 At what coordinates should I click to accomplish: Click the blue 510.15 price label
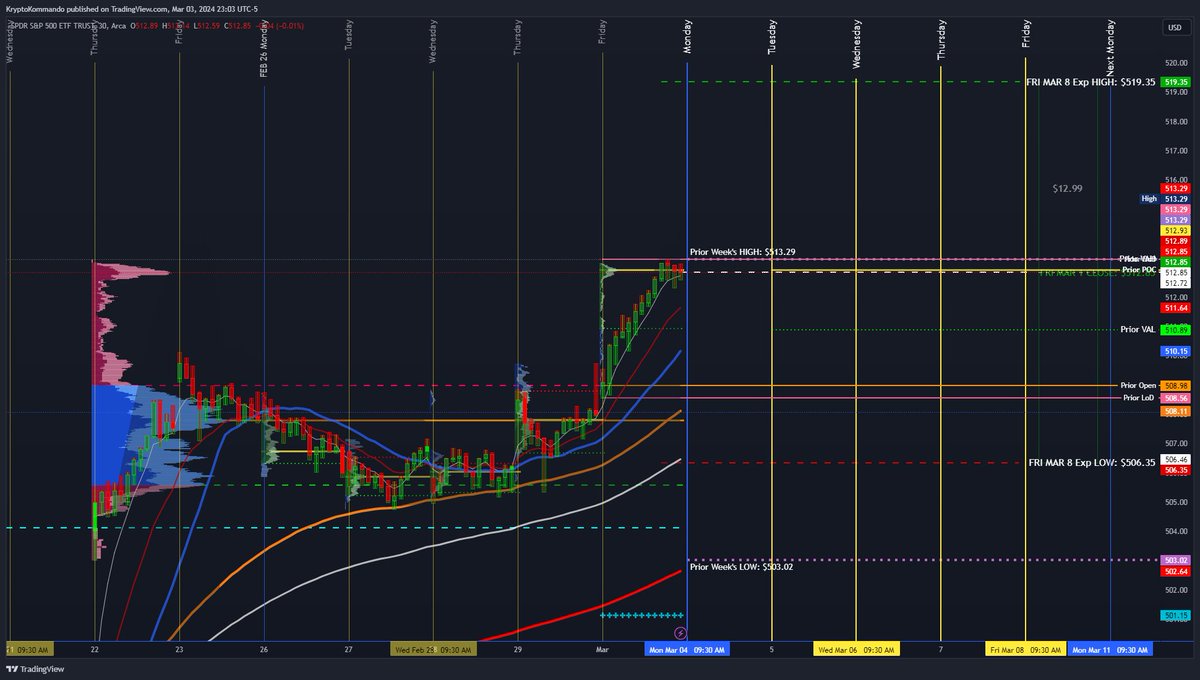coord(1175,352)
